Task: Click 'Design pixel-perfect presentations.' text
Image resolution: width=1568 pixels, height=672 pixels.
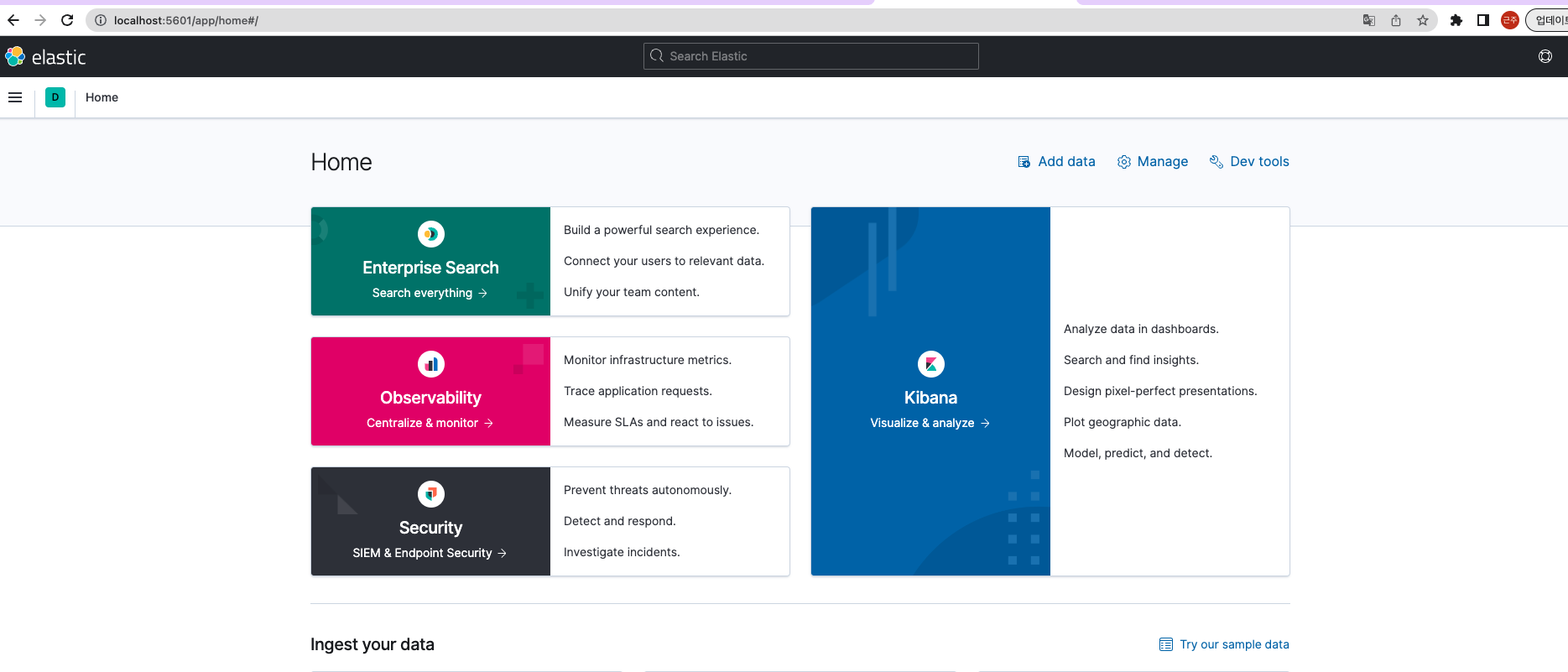Action: point(1161,391)
